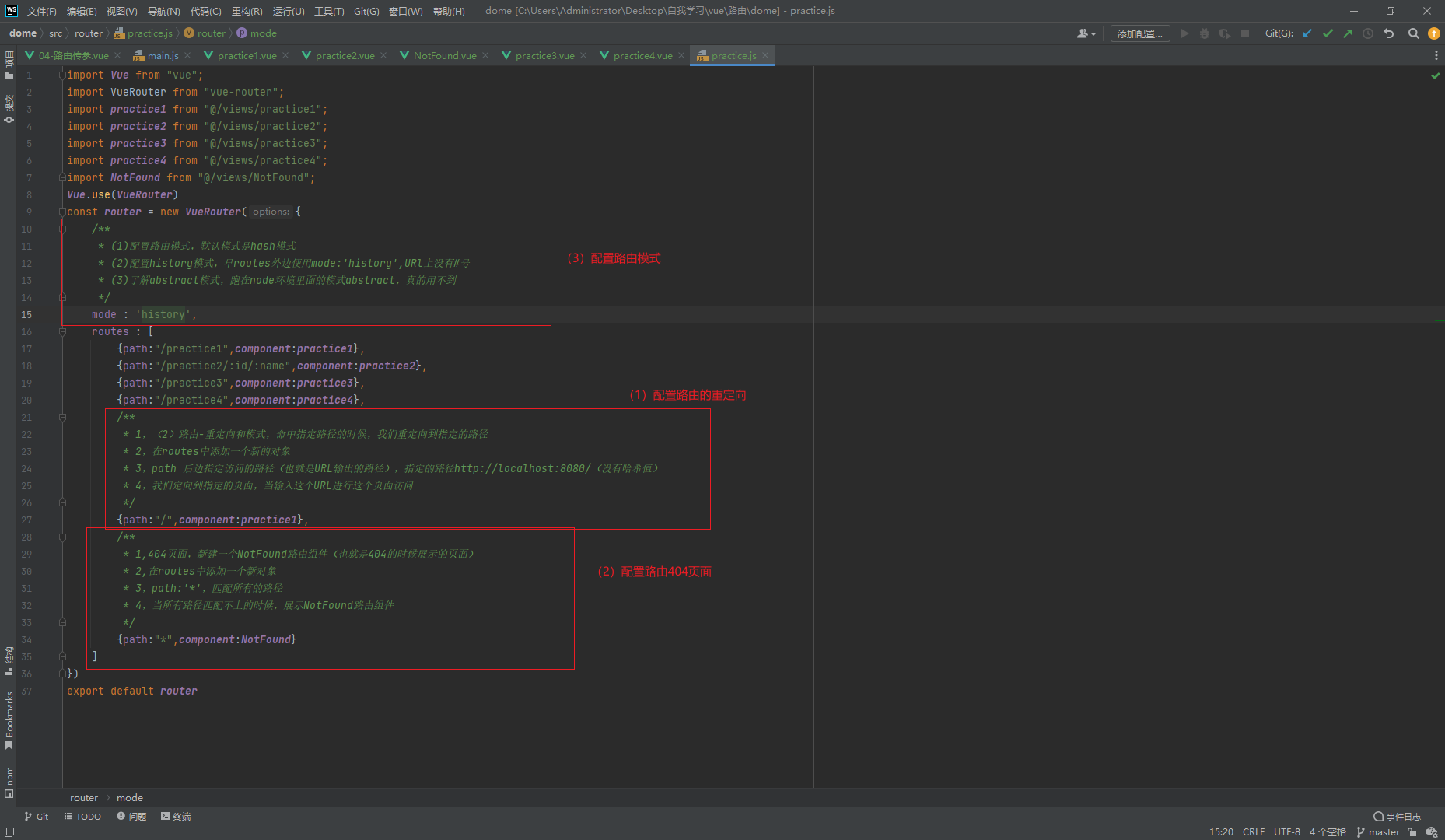Click the Git rollback icon

click(1388, 33)
